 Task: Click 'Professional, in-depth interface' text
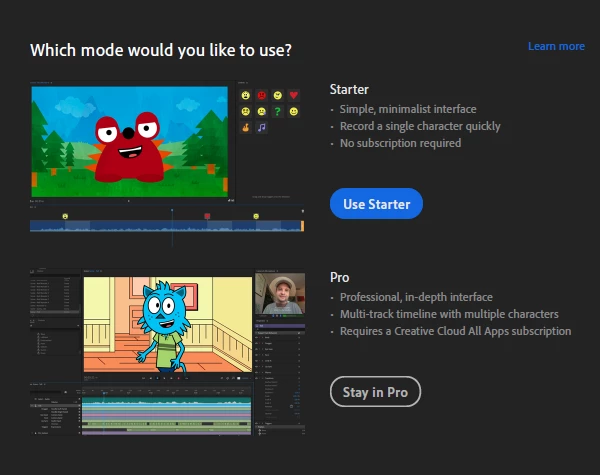tap(416, 297)
